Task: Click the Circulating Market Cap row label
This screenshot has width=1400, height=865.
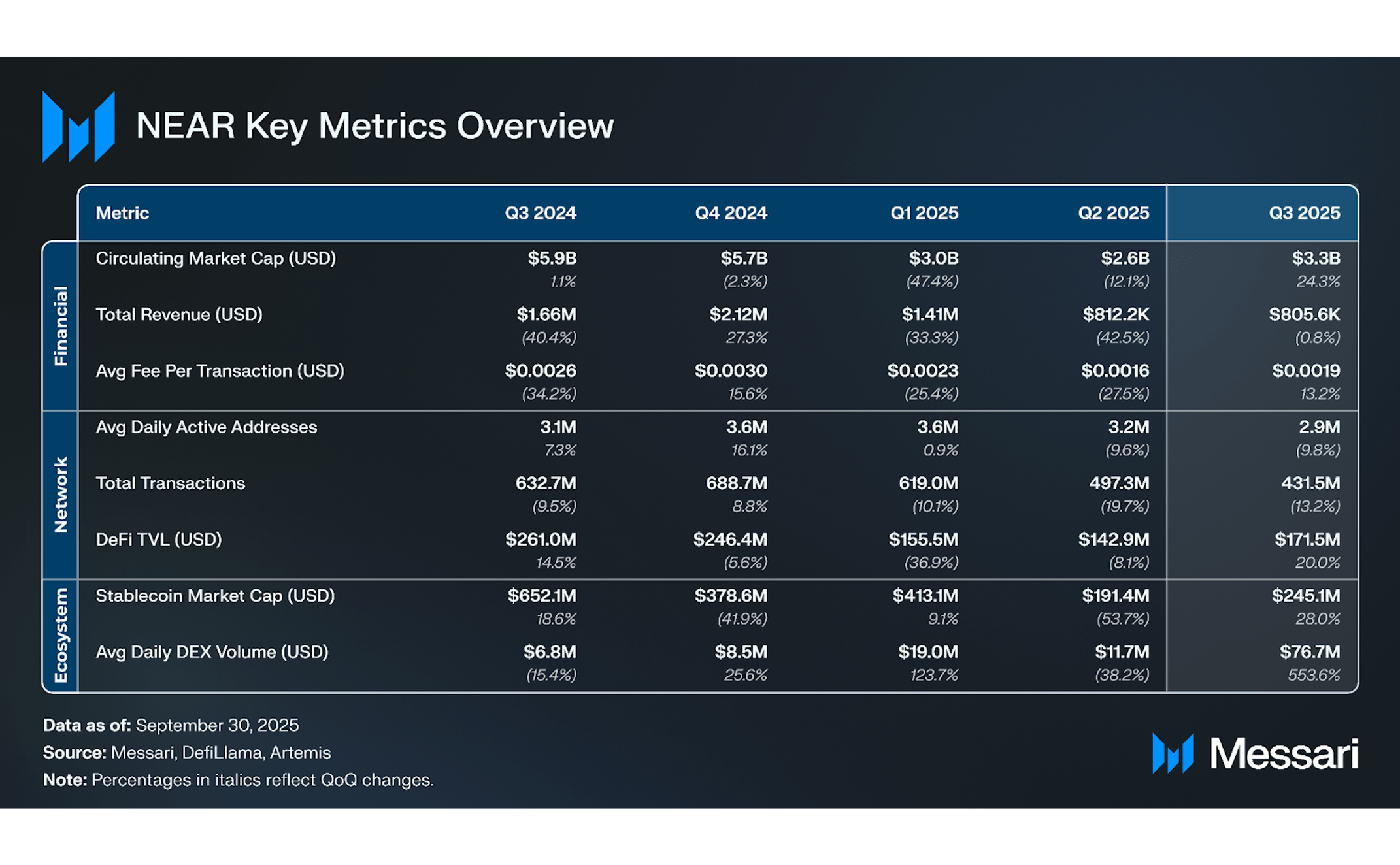Action: (x=216, y=258)
